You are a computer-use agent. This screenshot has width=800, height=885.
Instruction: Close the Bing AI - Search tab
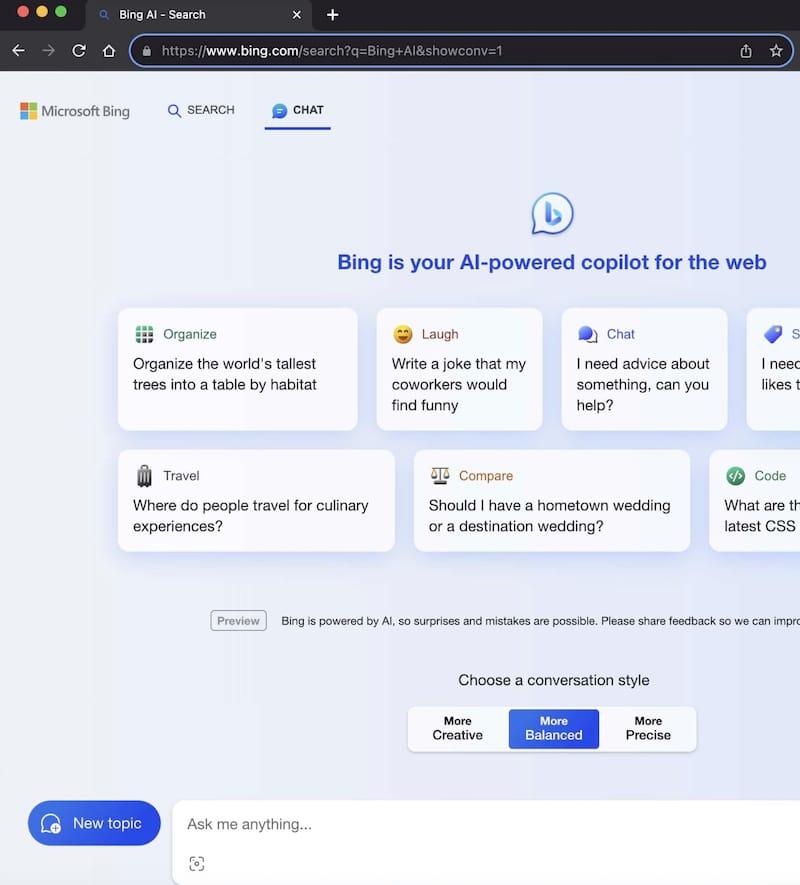point(297,15)
